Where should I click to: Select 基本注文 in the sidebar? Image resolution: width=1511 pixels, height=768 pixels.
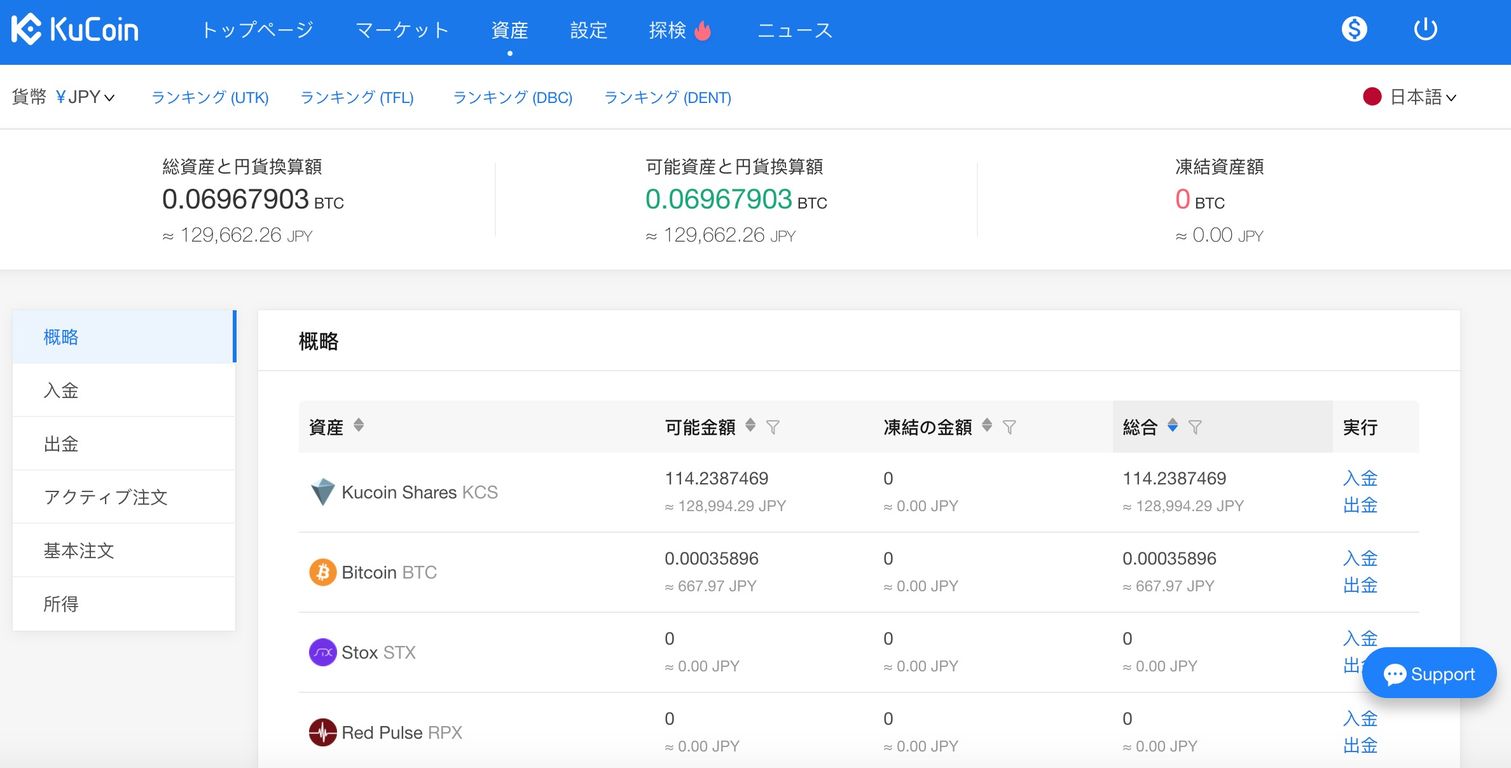124,551
